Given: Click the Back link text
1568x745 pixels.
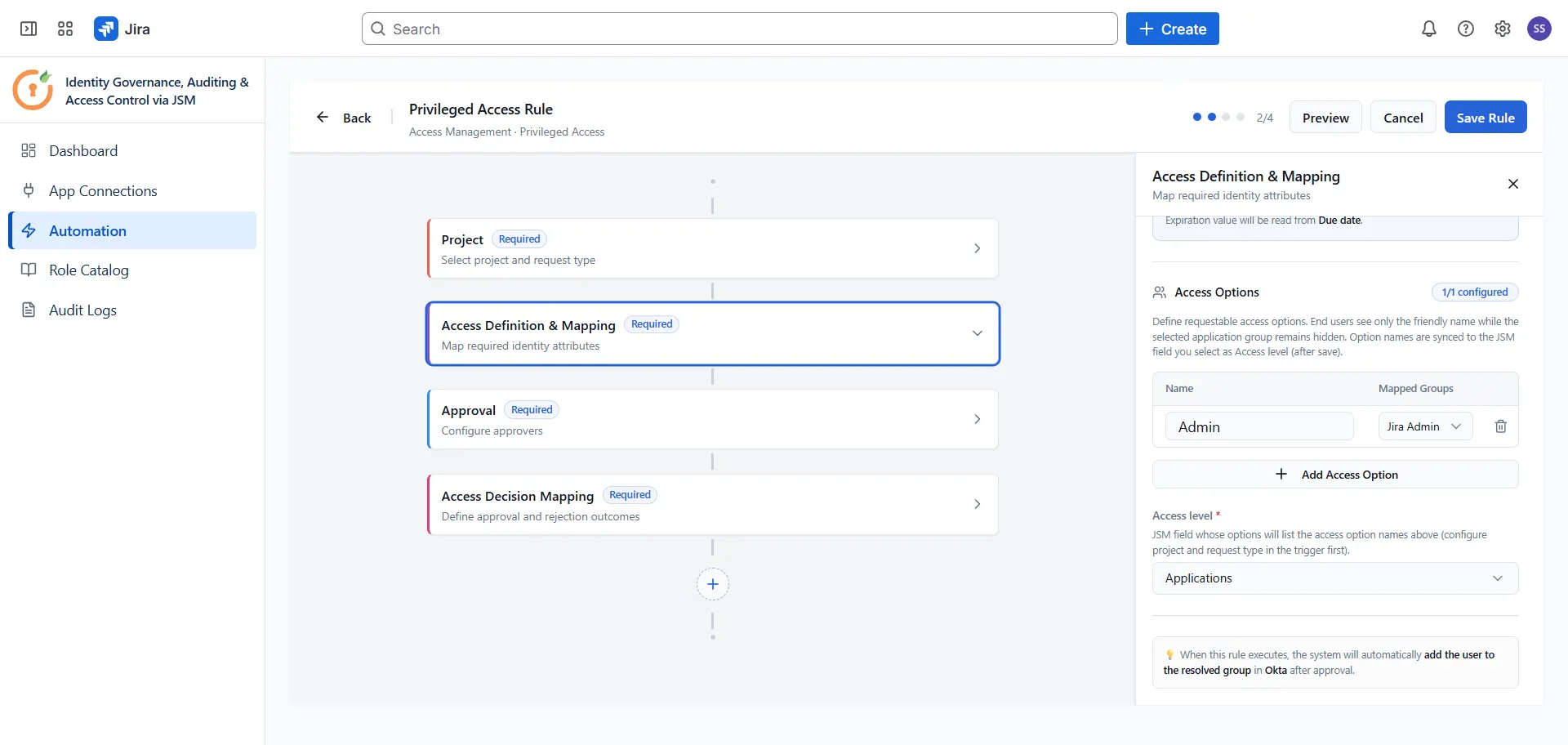Looking at the screenshot, I should 357,118.
